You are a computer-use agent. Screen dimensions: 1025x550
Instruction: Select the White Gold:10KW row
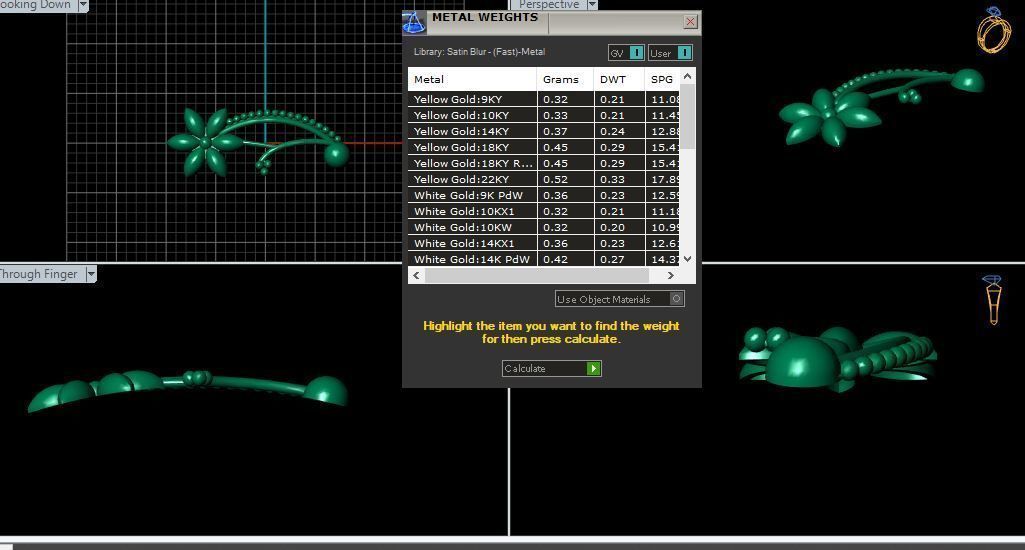pos(544,228)
